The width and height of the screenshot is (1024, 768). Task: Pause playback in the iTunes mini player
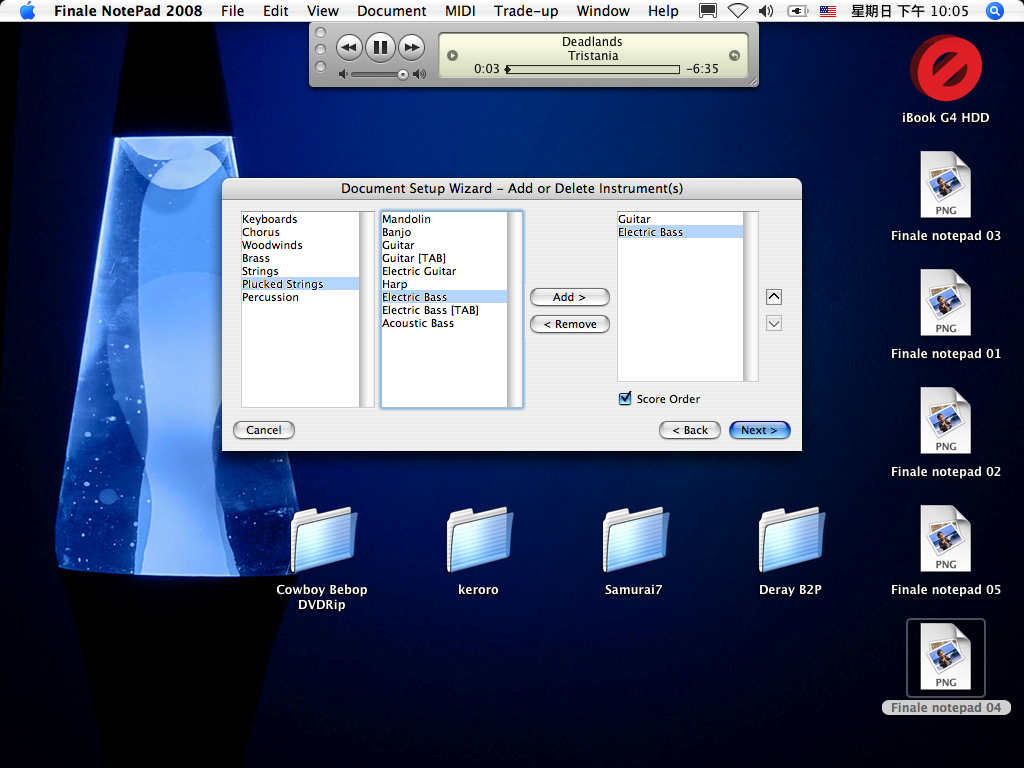380,47
